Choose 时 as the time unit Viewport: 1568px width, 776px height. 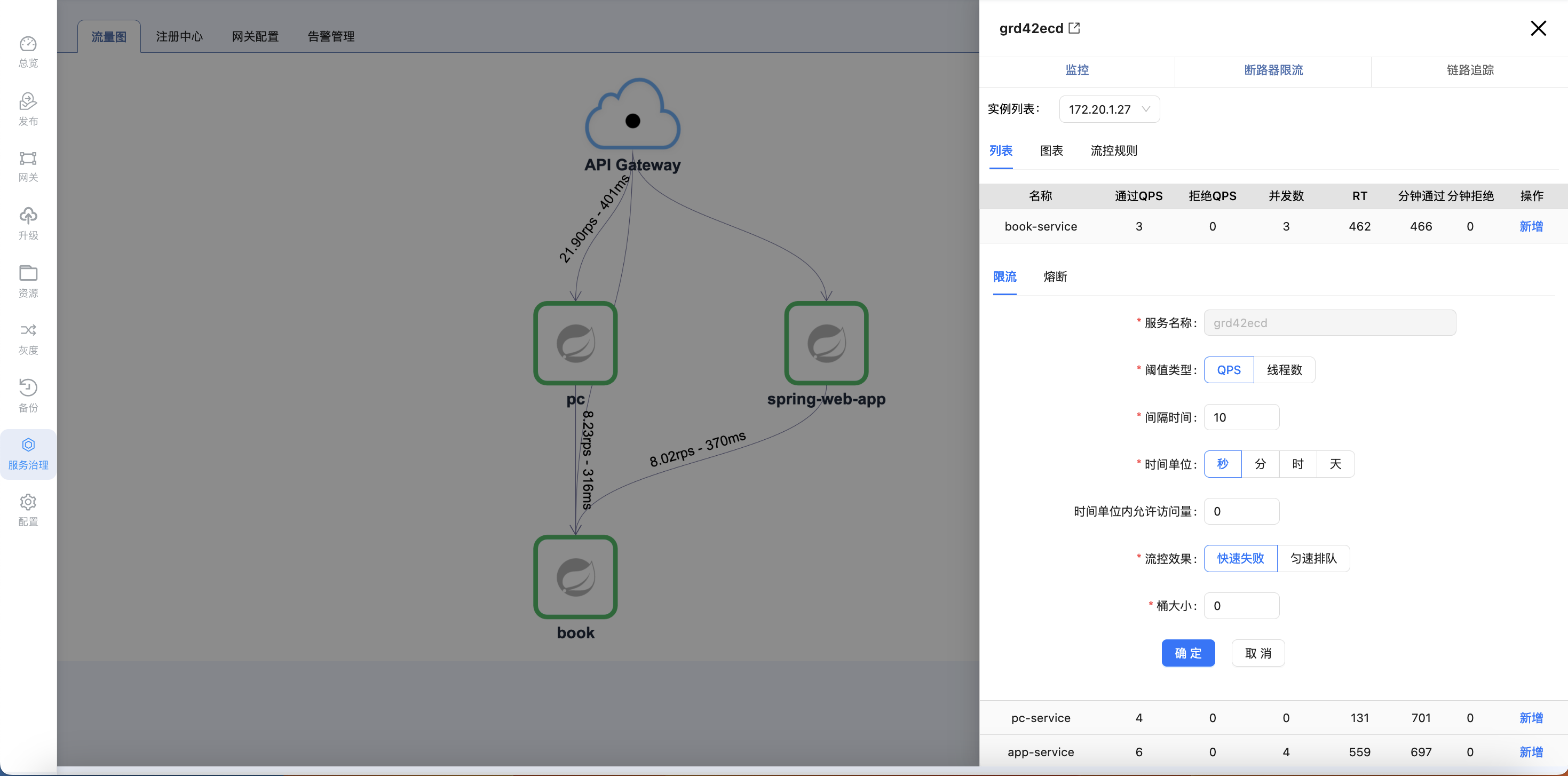[1298, 464]
